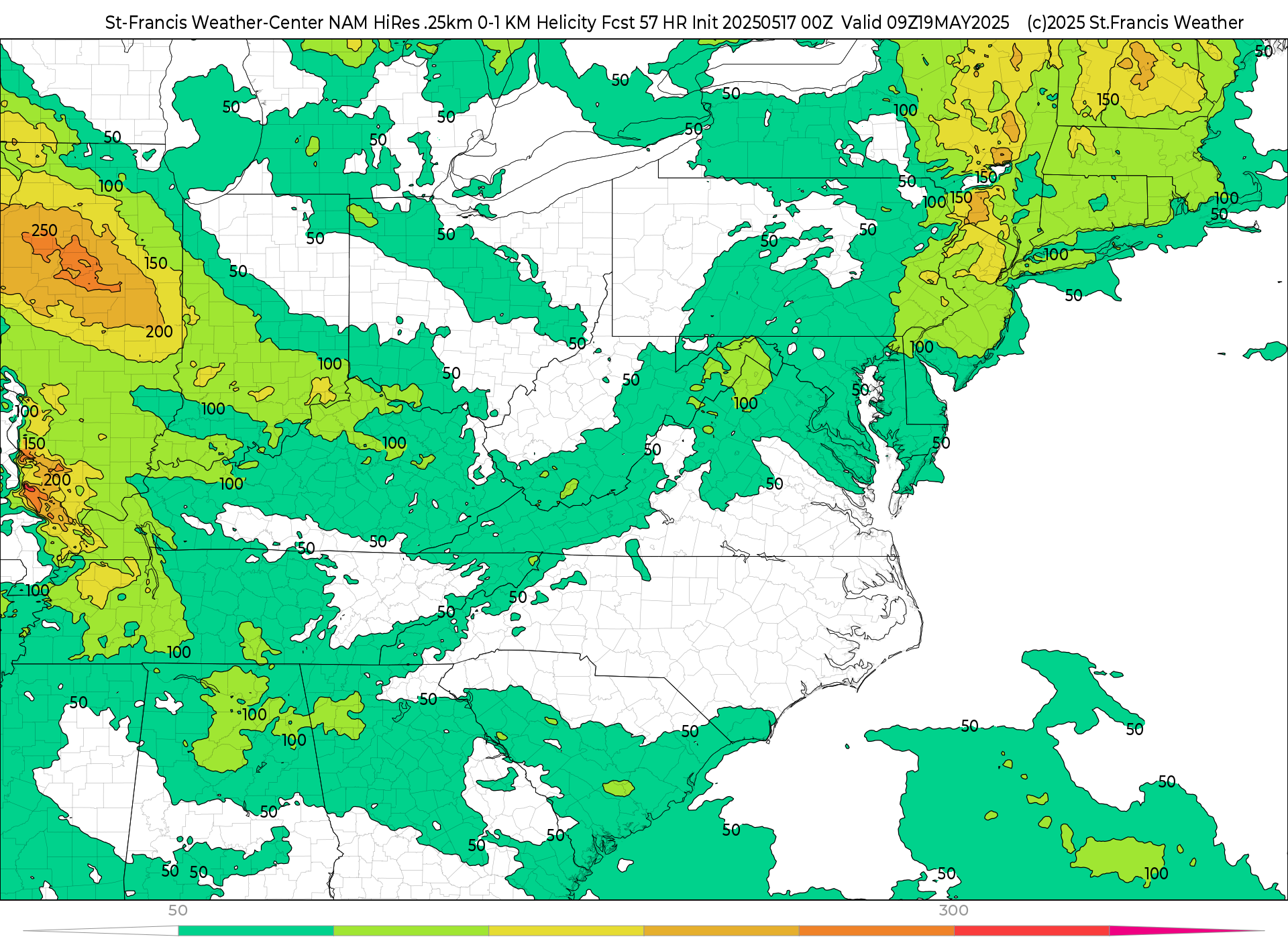Select the amber-gold segment of the legend color bar
The width and height of the screenshot is (1288, 939).
point(721,931)
